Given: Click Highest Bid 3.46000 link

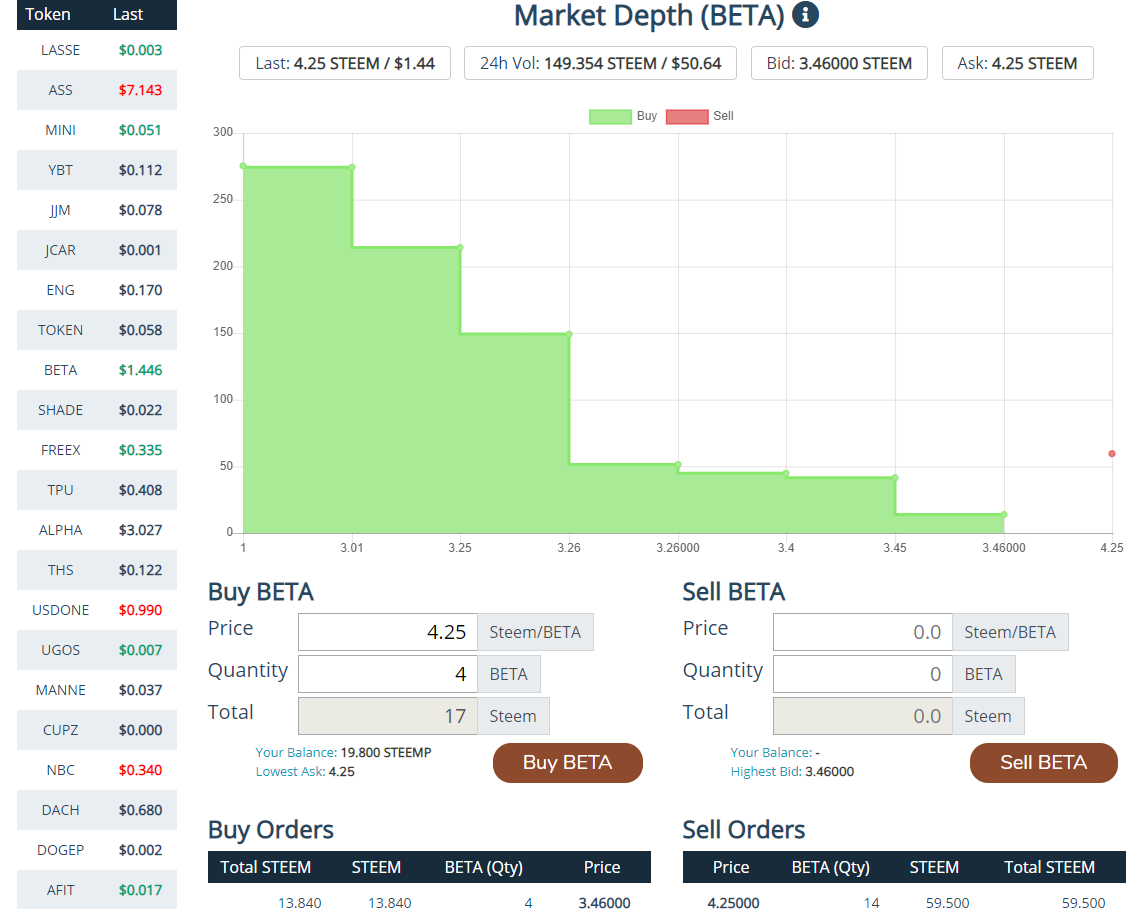Looking at the screenshot, I should [792, 772].
